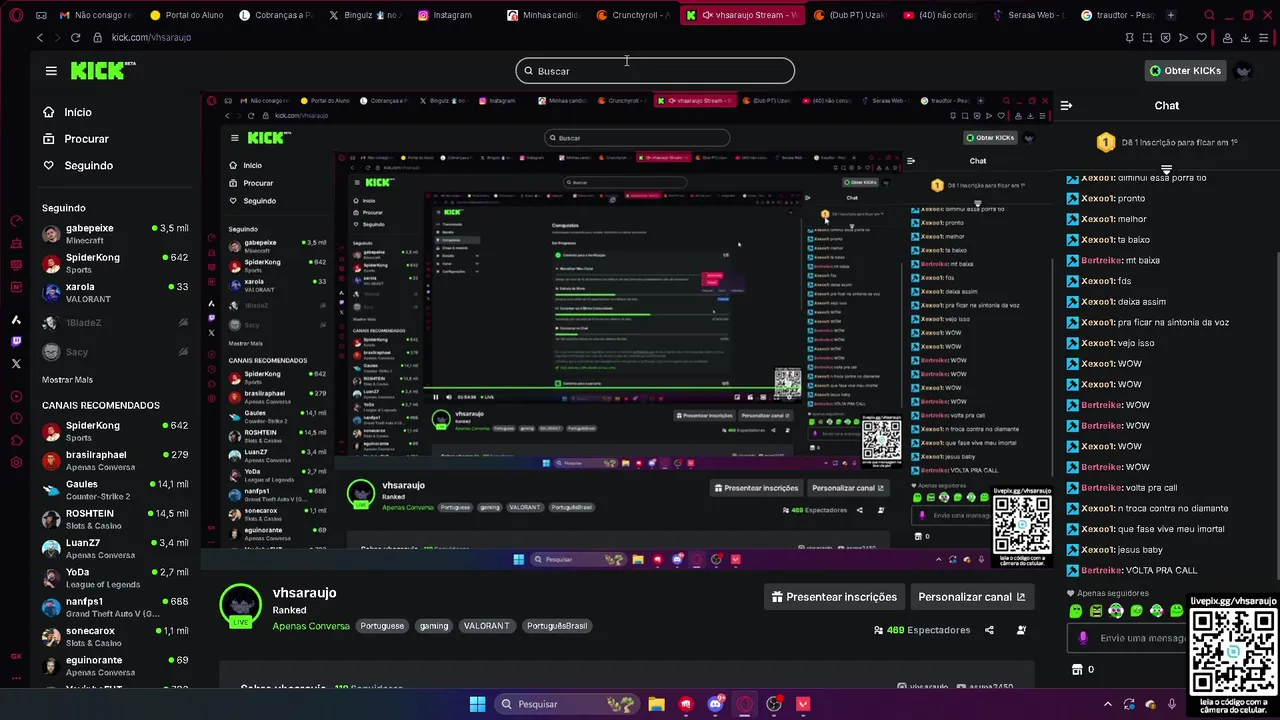Open the chat shop icon
The width and height of the screenshot is (1280, 720).
1077,669
